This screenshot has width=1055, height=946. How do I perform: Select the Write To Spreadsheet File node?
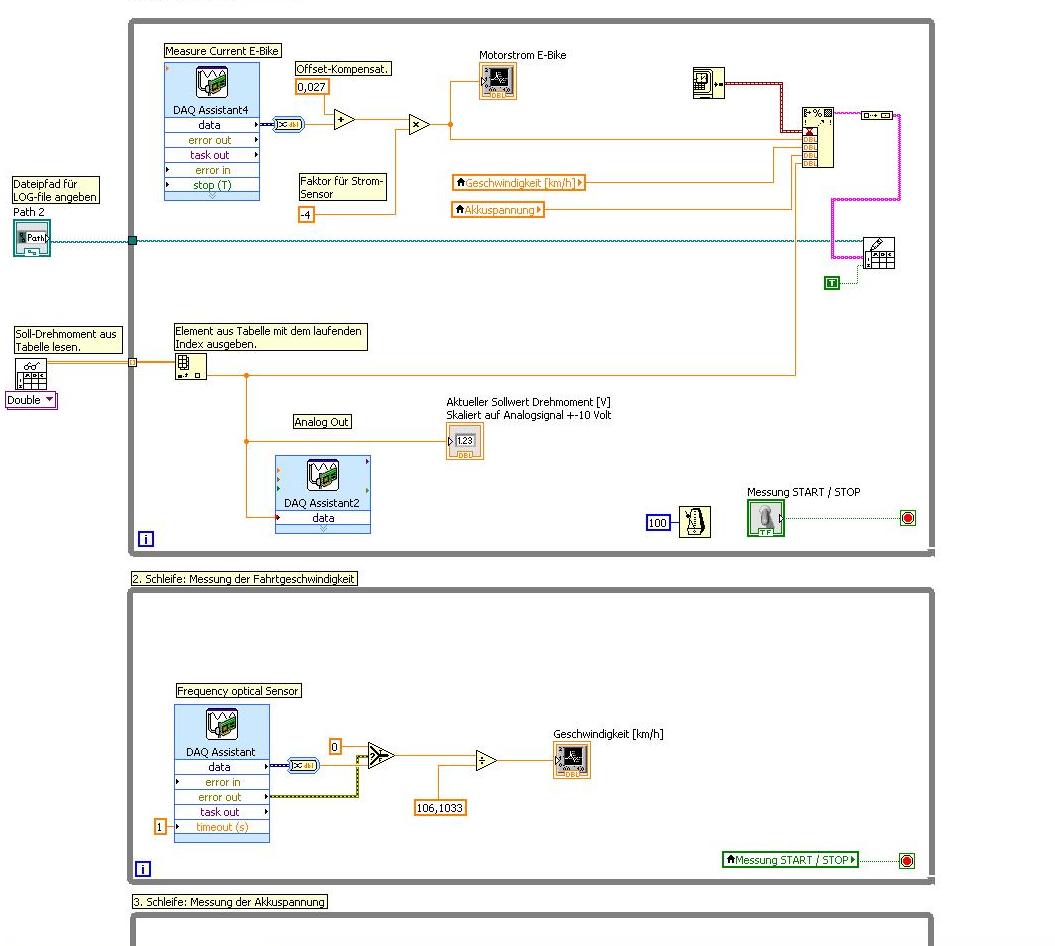coord(879,253)
